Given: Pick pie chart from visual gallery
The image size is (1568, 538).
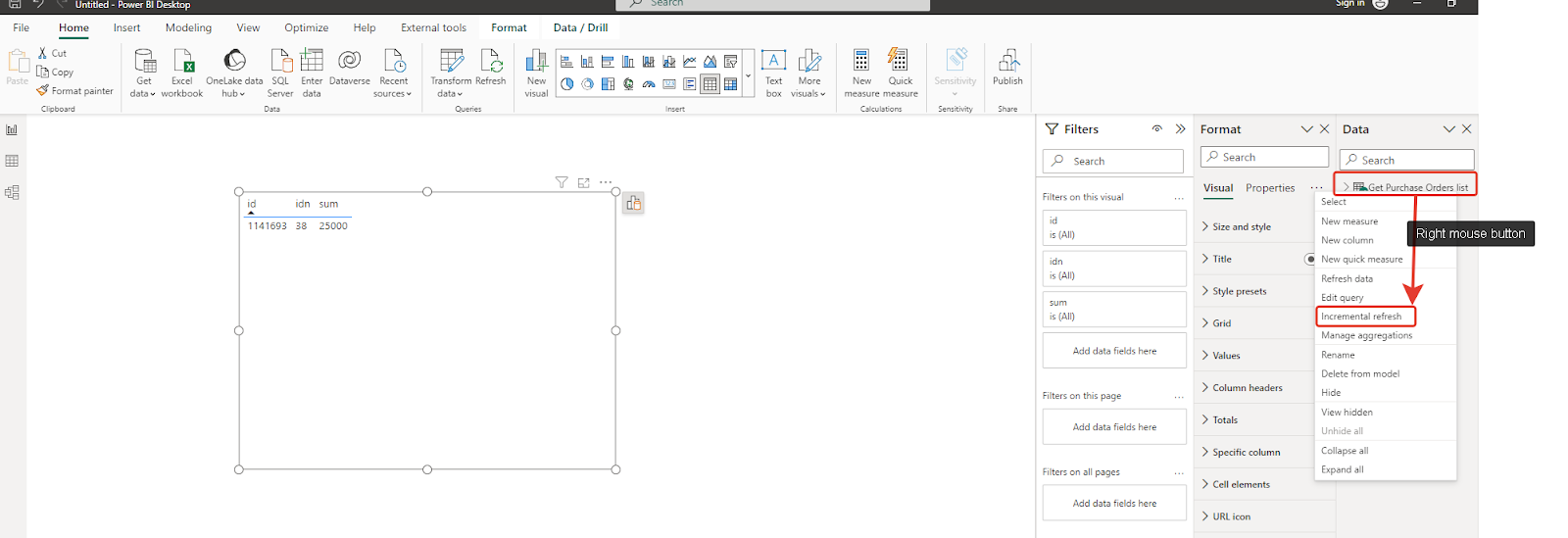Looking at the screenshot, I should (567, 84).
